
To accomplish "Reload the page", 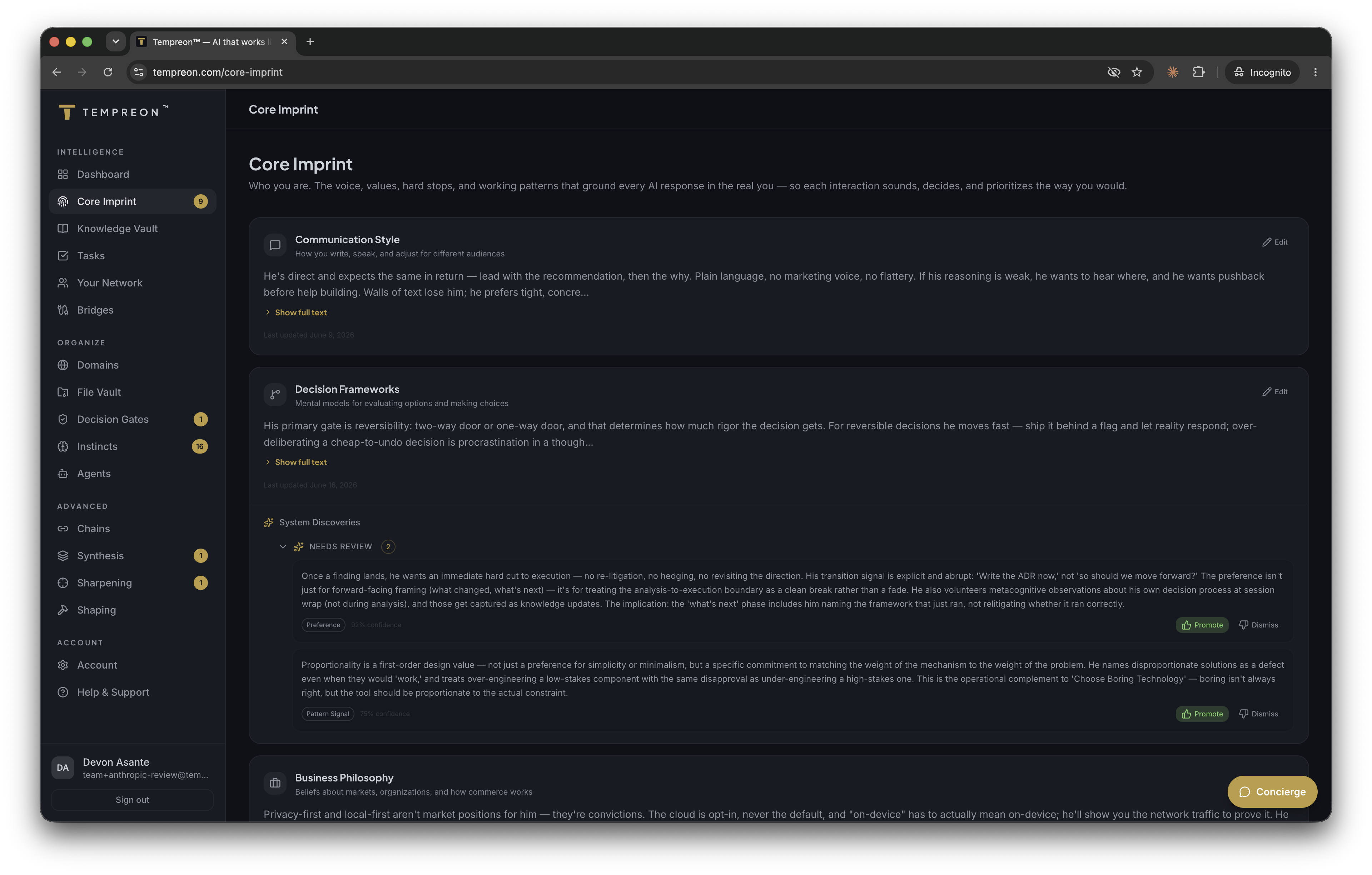I will [x=108, y=72].
